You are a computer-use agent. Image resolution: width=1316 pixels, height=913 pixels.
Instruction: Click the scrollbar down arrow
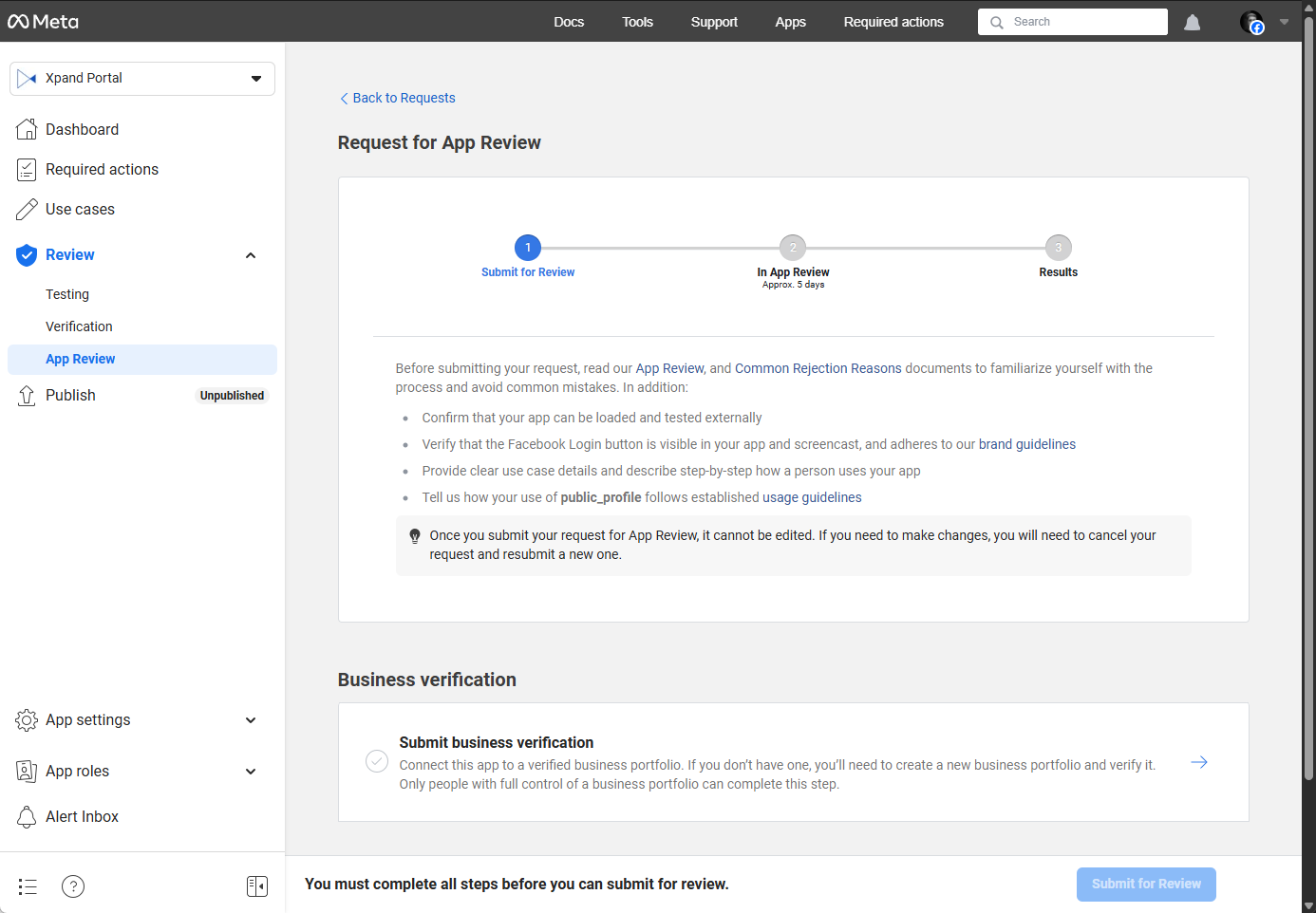point(1308,905)
